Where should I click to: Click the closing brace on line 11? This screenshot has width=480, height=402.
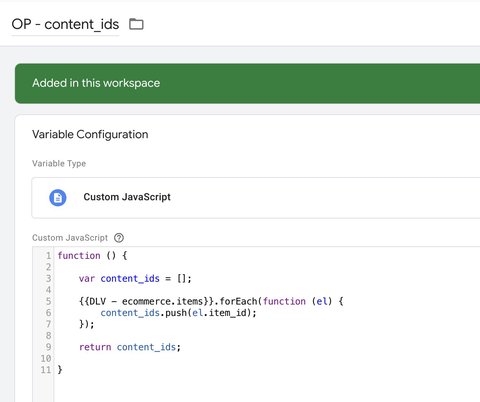click(60, 370)
